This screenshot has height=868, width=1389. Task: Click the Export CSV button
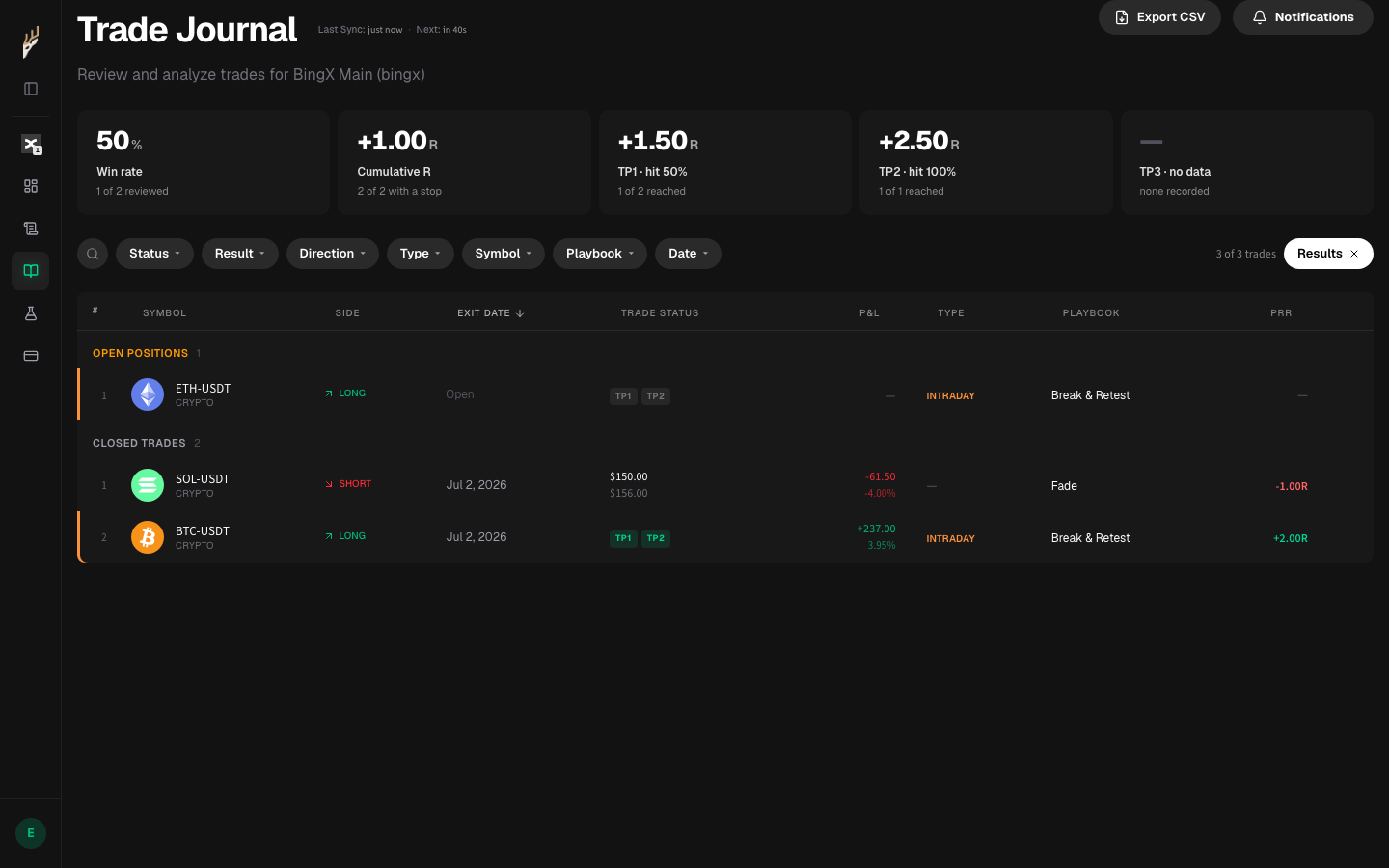point(1159,17)
